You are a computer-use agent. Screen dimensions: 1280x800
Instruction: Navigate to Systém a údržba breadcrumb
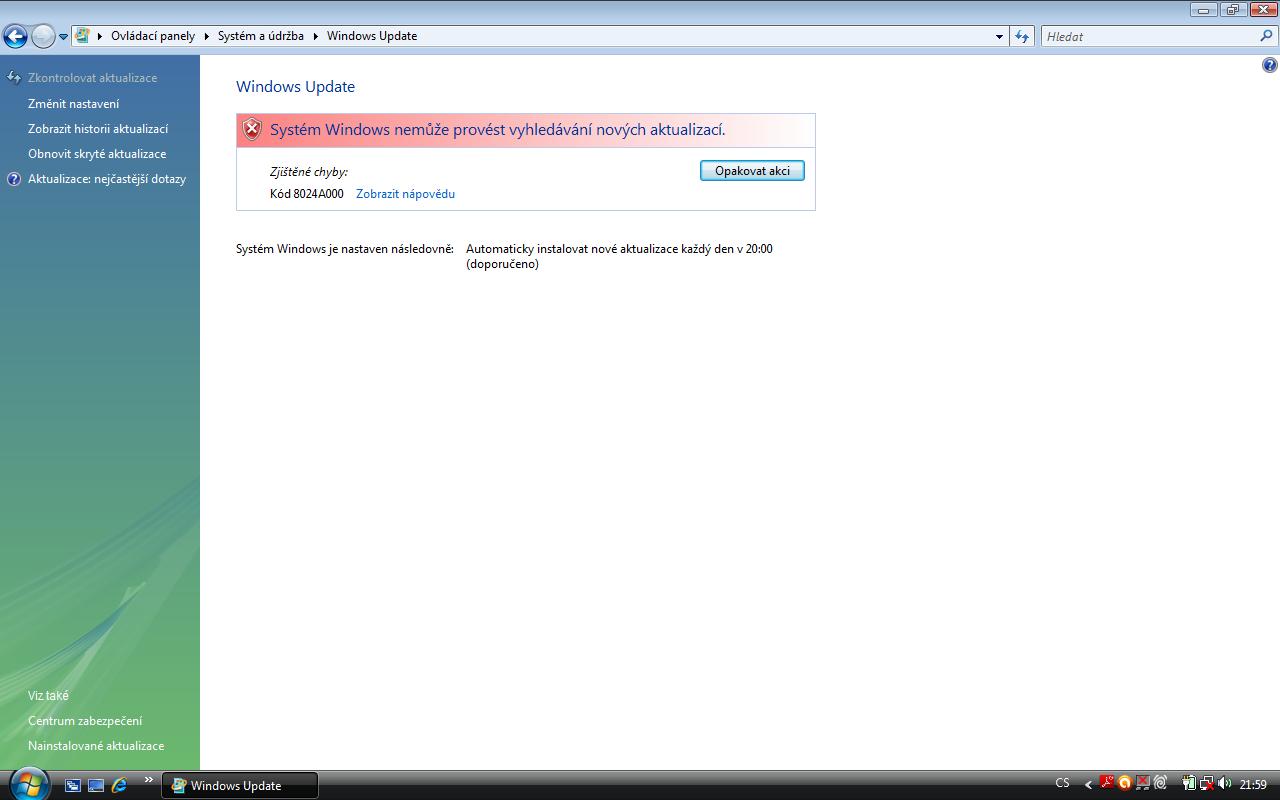tap(261, 36)
